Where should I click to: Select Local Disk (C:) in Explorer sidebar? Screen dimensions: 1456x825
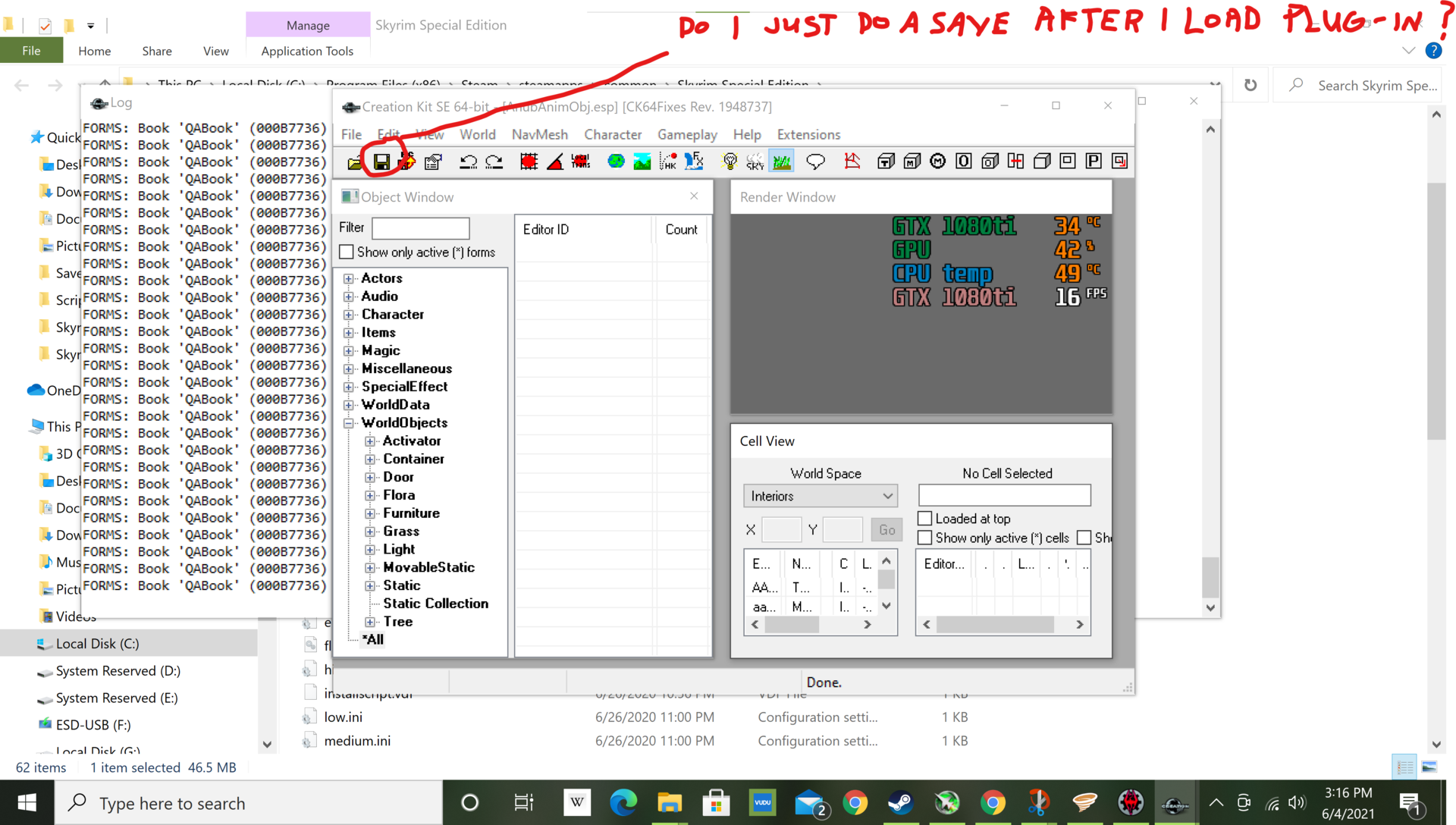pos(97,644)
